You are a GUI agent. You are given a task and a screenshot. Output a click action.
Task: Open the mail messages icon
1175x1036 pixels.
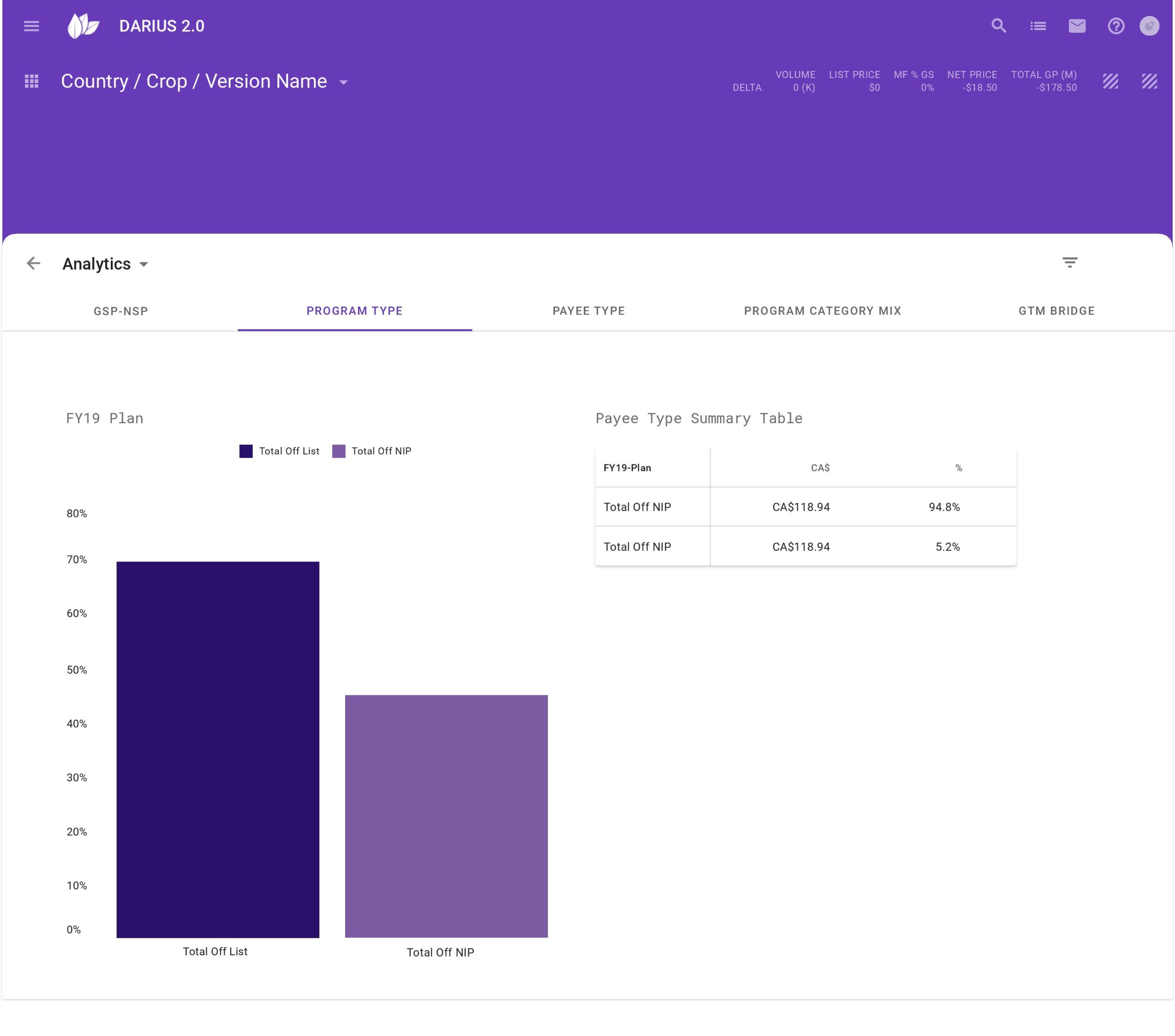[1077, 26]
